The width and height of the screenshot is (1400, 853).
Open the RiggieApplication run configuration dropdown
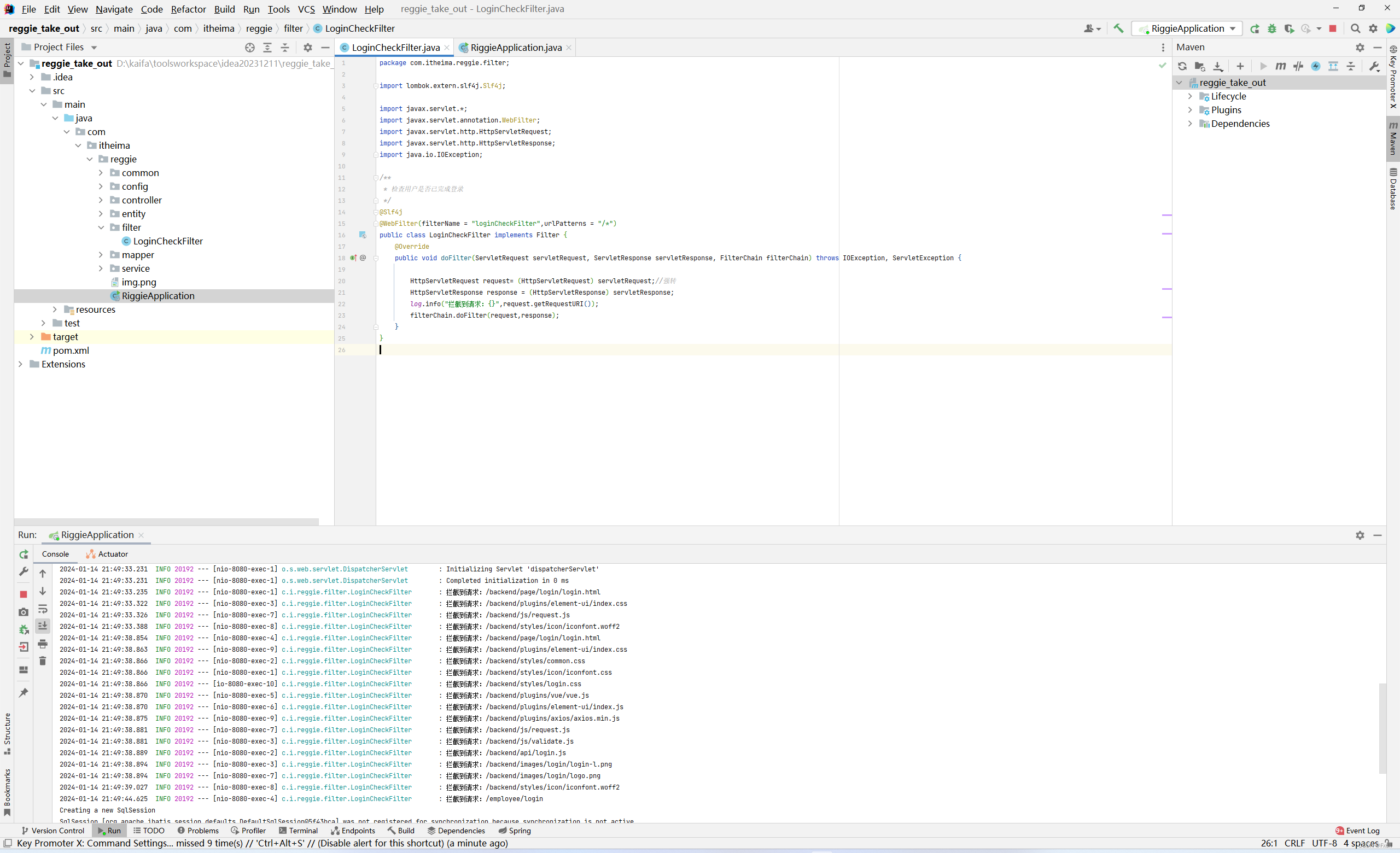coord(1187,28)
